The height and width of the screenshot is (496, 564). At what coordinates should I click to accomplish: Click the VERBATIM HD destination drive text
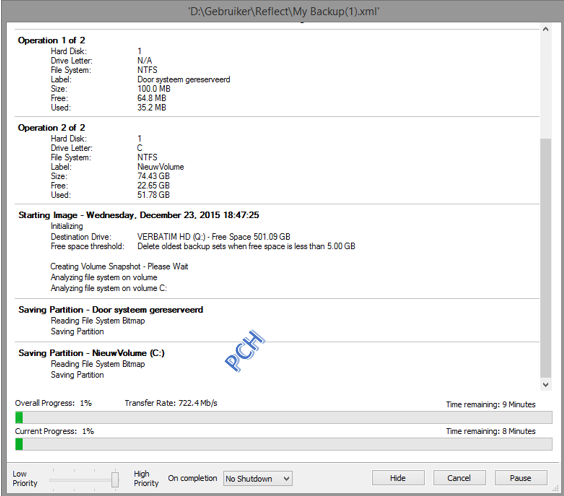pos(214,237)
